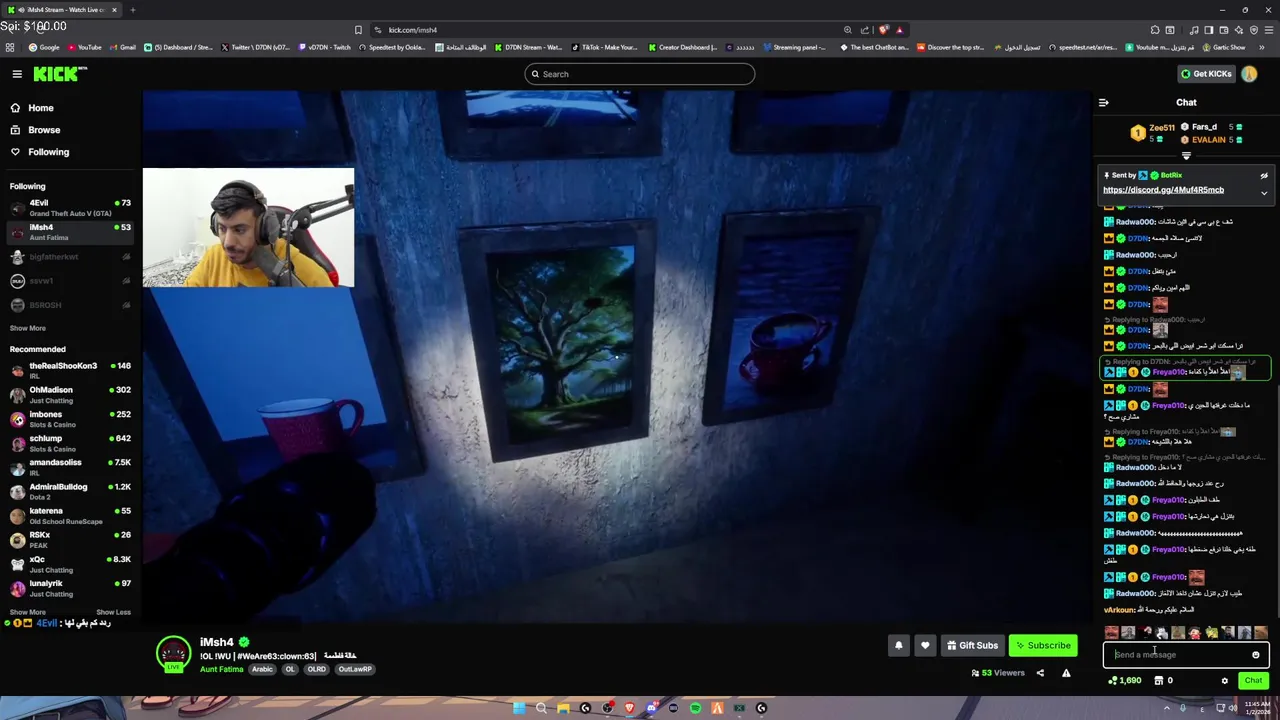
Task: Click Gift Subs button
Action: tap(972, 646)
